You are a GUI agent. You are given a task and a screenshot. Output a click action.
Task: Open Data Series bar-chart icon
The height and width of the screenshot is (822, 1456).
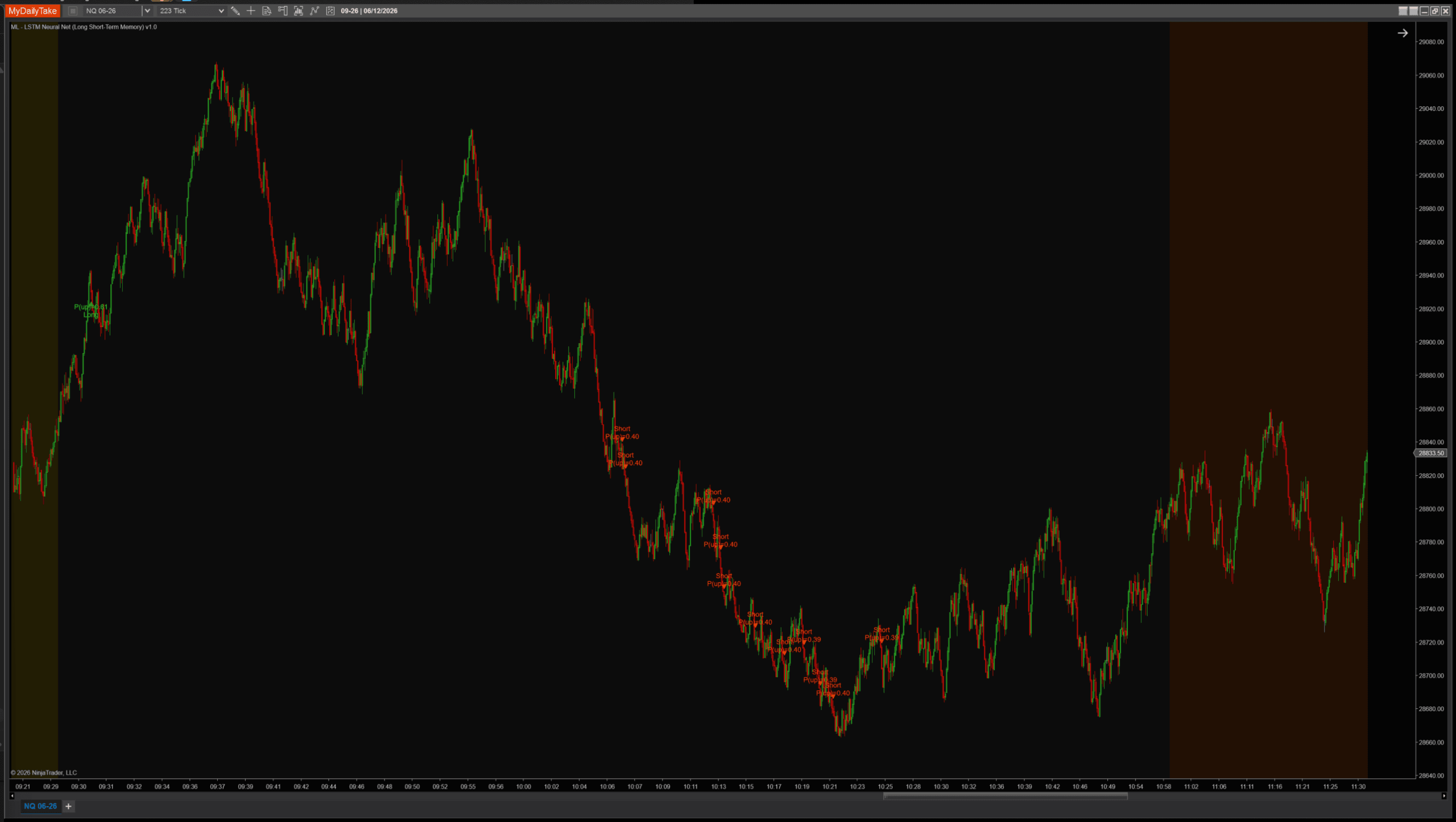coord(299,11)
